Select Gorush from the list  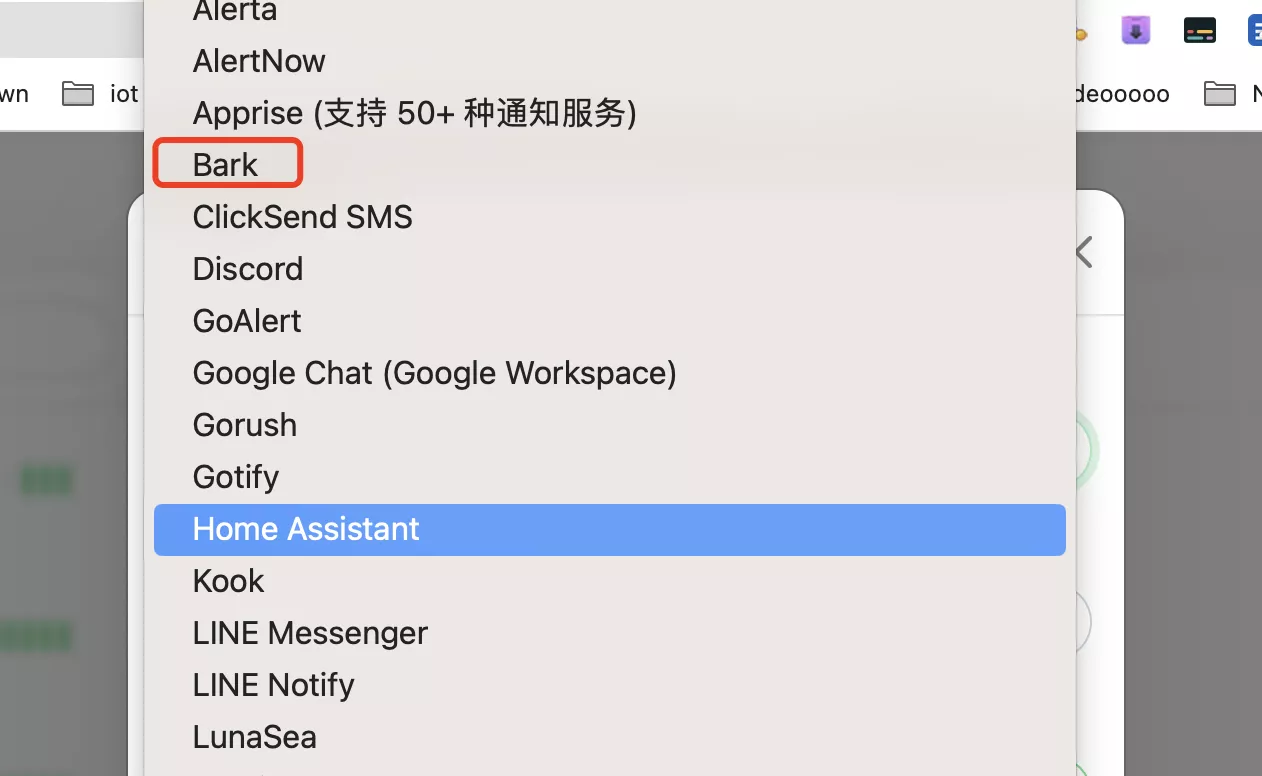[x=245, y=425]
